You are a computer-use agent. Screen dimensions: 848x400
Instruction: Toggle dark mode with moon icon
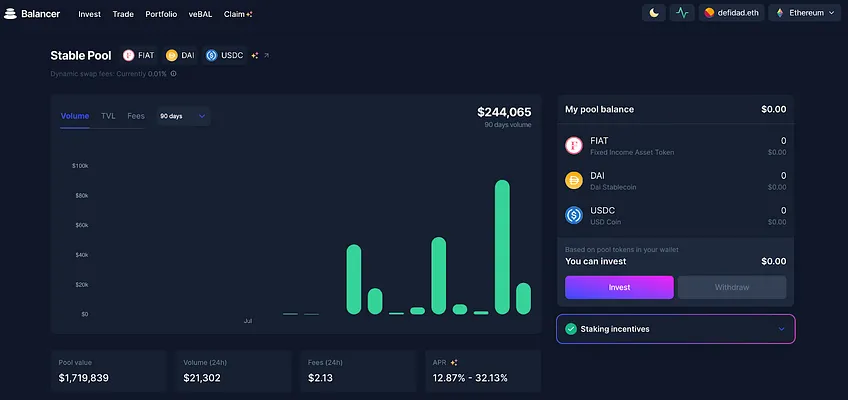tap(654, 13)
